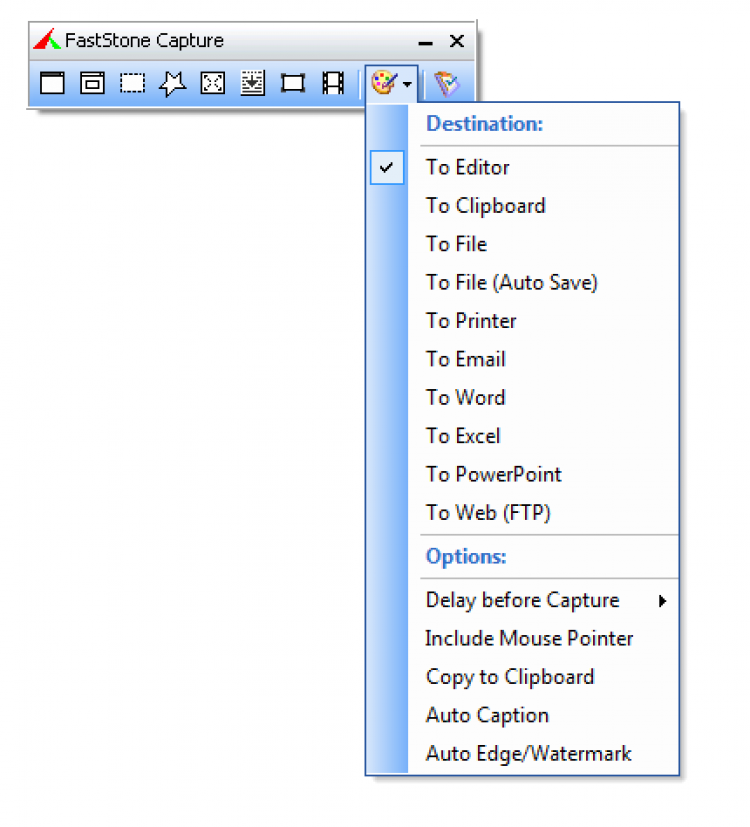
Task: Open the Screen Recorder film icon
Action: point(333,83)
